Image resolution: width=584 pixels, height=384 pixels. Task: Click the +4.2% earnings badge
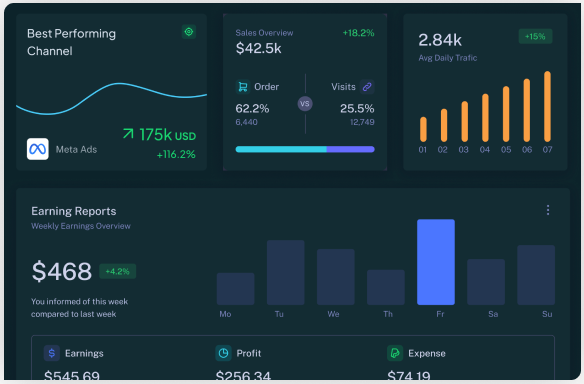[117, 271]
